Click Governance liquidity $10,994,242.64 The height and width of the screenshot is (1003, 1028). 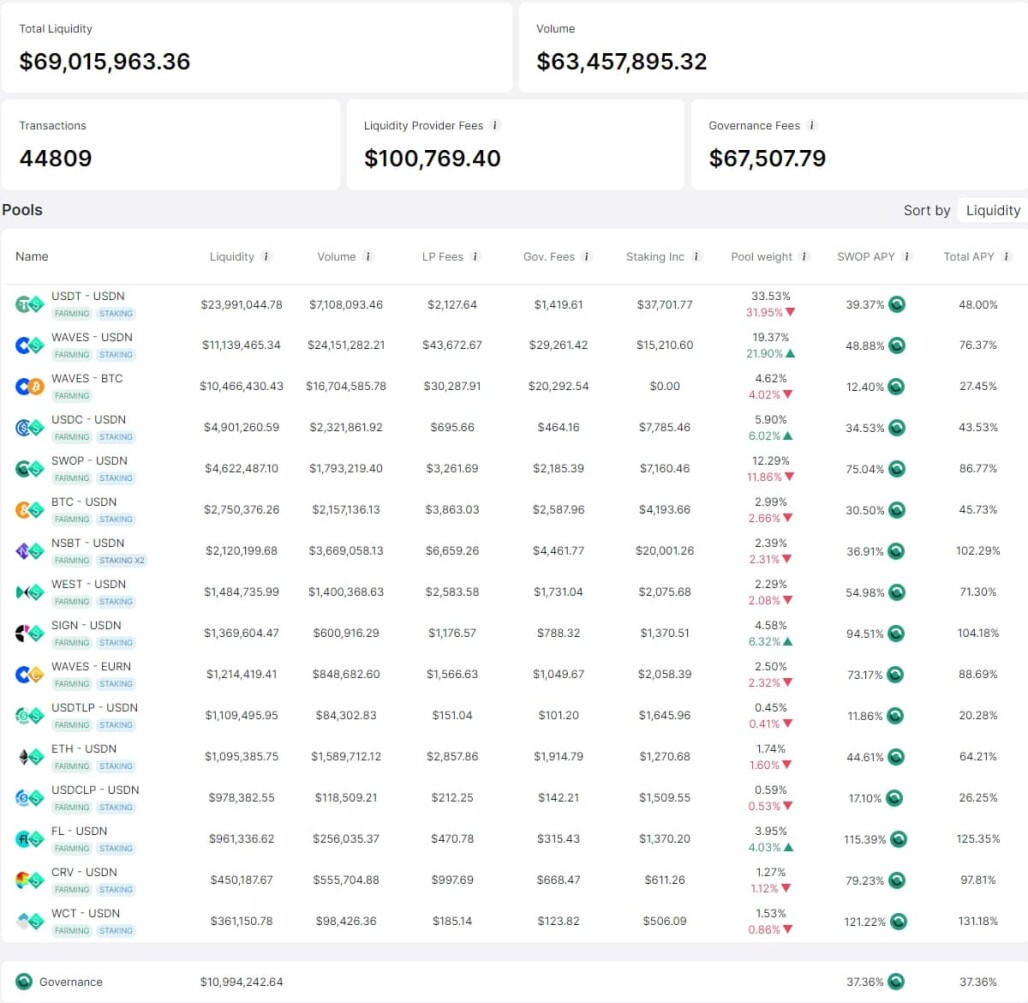(241, 981)
